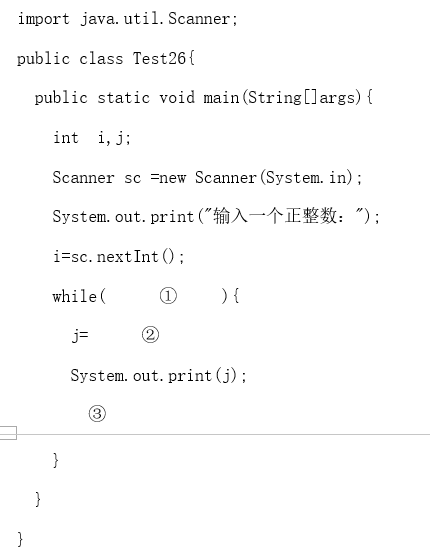Click the small box at page break line
This screenshot has height=554, width=430.
8,433
